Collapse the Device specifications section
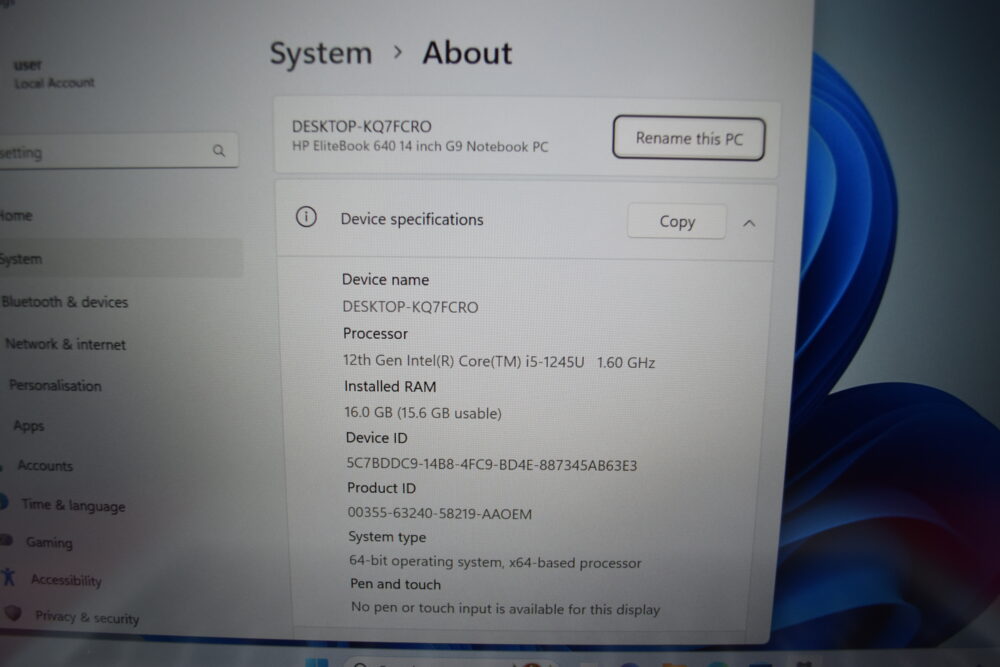1000x667 pixels. point(749,223)
